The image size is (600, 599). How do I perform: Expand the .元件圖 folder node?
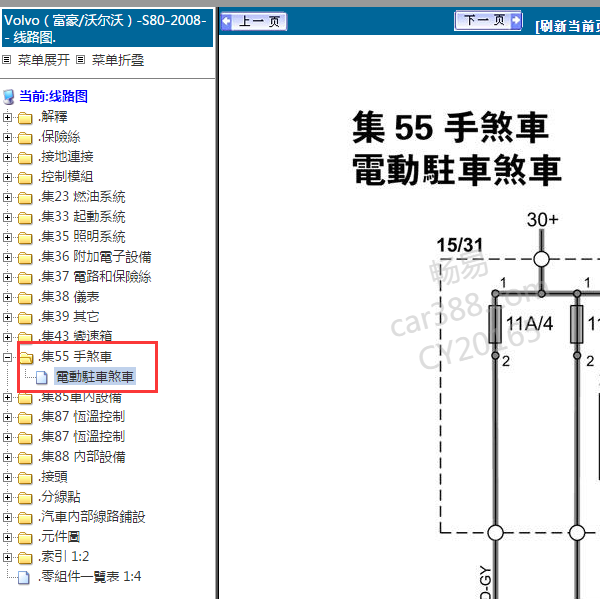click(7, 537)
